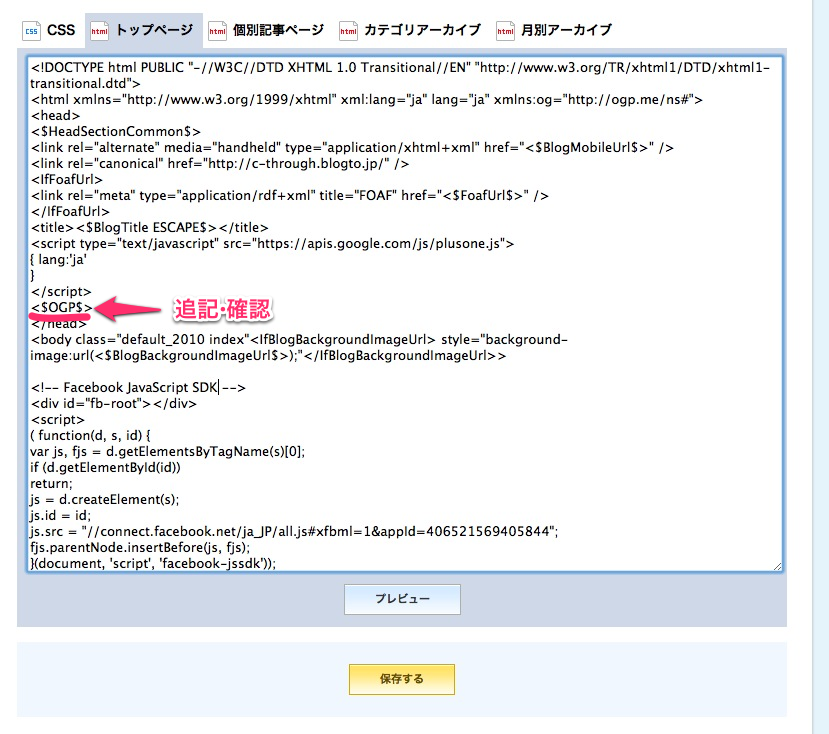Open the 個別記事ページ tab
Image resolution: width=829 pixels, height=734 pixels.
266,30
